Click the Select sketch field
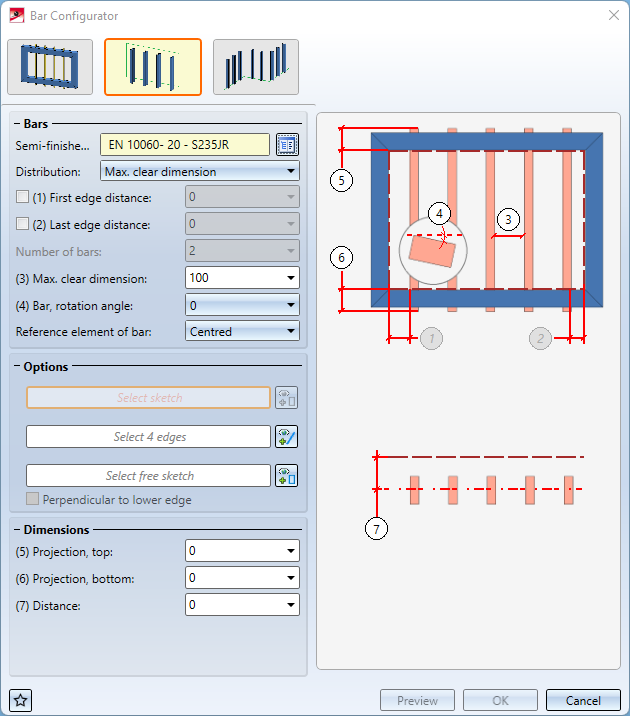The height and width of the screenshot is (716, 630). pyautogui.click(x=149, y=397)
